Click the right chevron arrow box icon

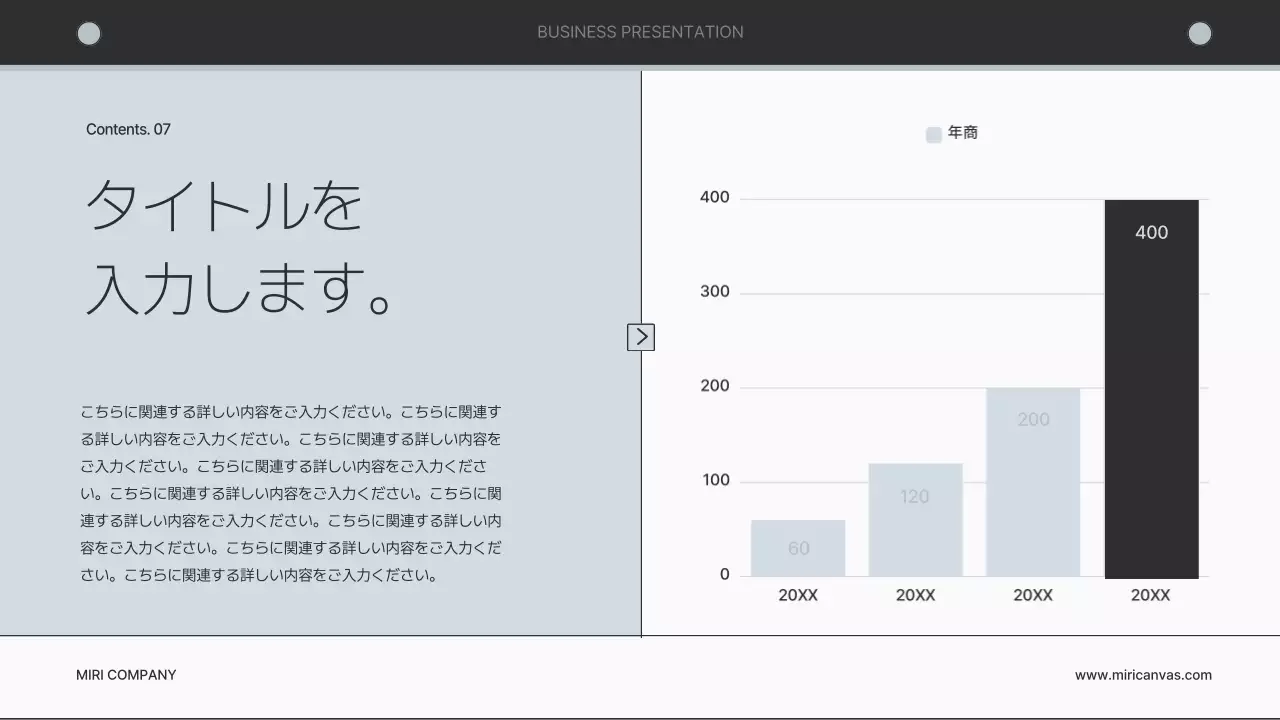[641, 337]
